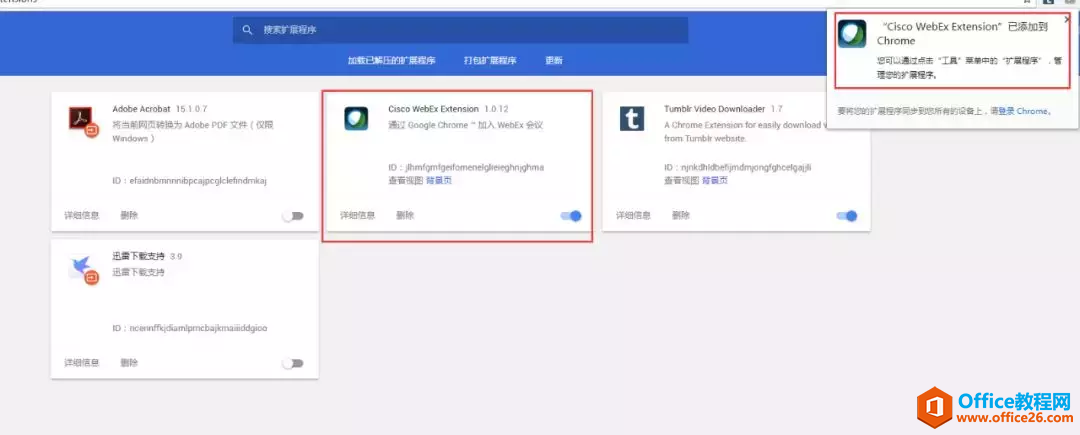Open 详细信息 for 迅雷下载支持
The width and height of the screenshot is (1080, 435).
(82, 363)
